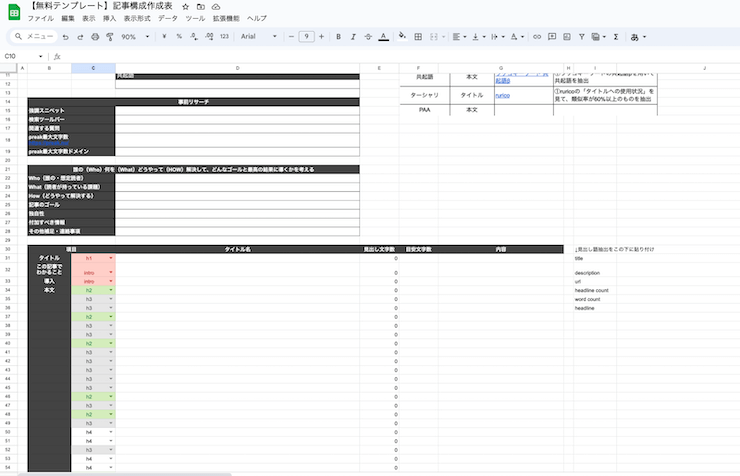Screen dimensions: 740x476
Task: Open the vertical align dropdown
Action: [x=479, y=37]
